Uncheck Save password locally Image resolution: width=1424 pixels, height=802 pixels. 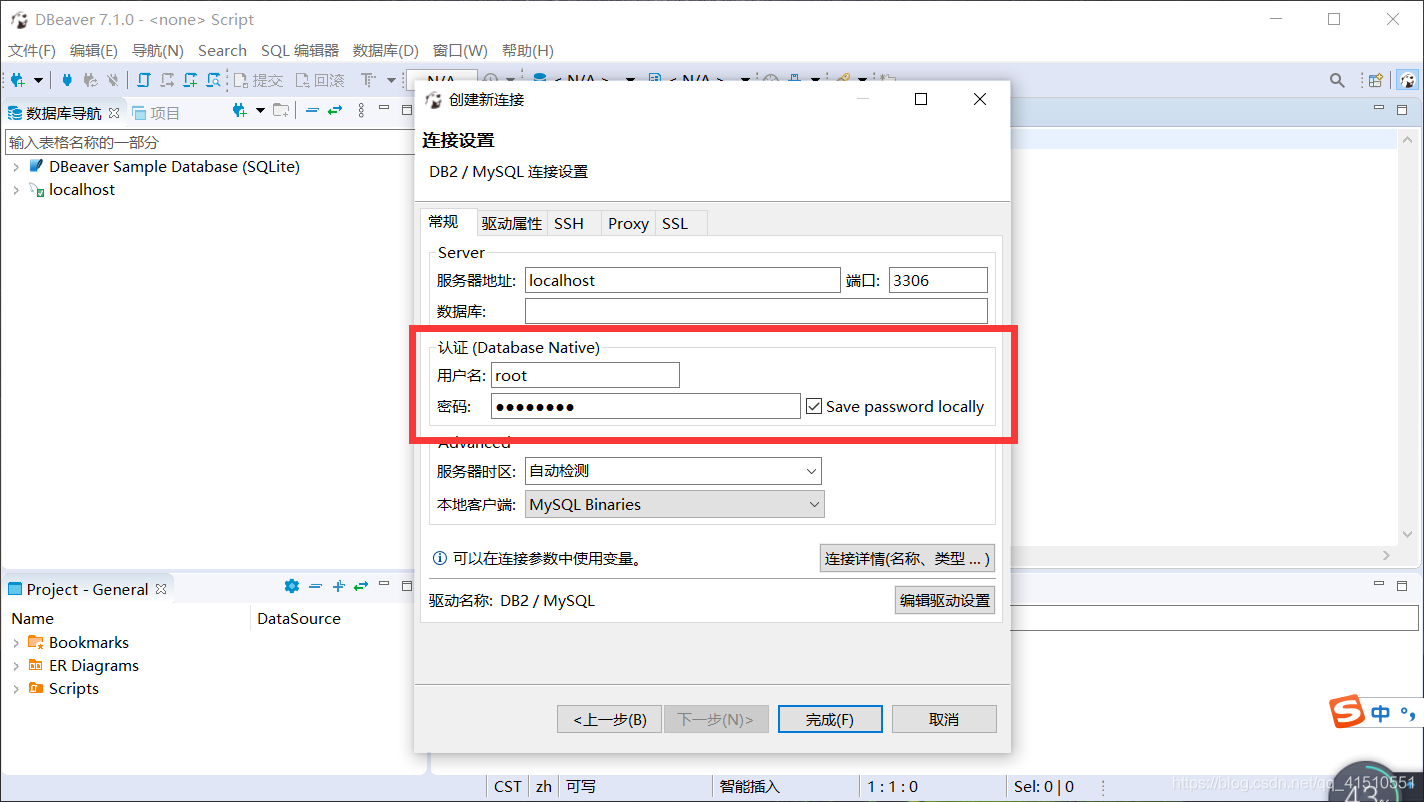(814, 406)
